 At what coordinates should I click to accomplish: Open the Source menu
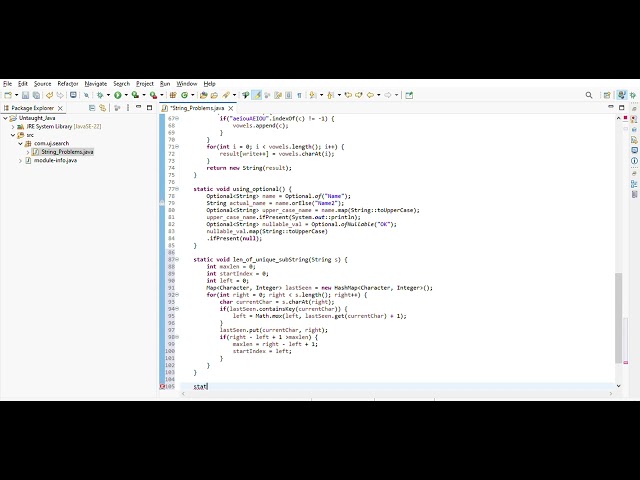point(42,84)
